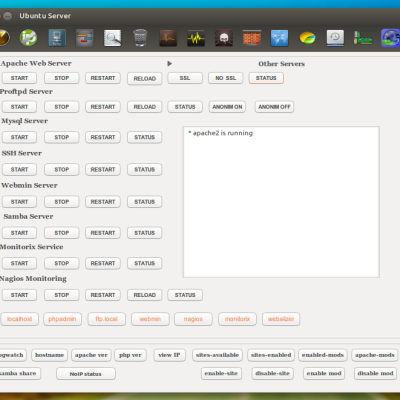
Task: Open the magnifier log viewer icon
Action: 112,38
